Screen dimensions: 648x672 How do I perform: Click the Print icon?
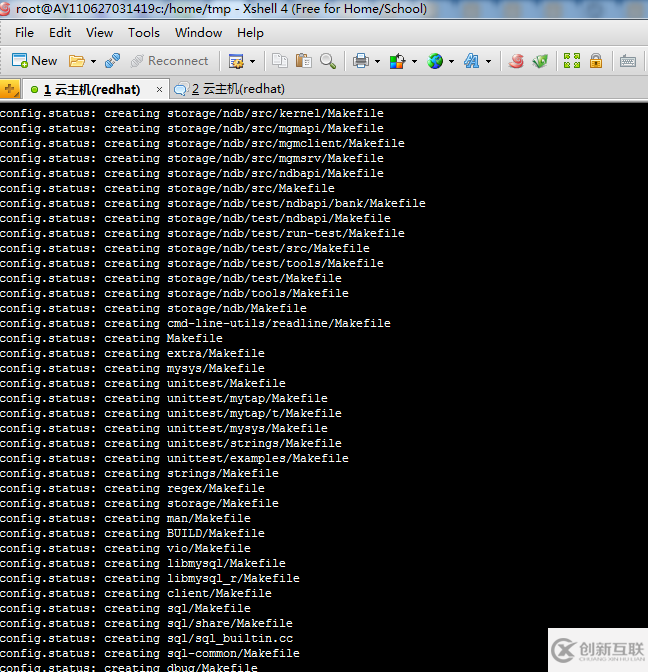361,61
